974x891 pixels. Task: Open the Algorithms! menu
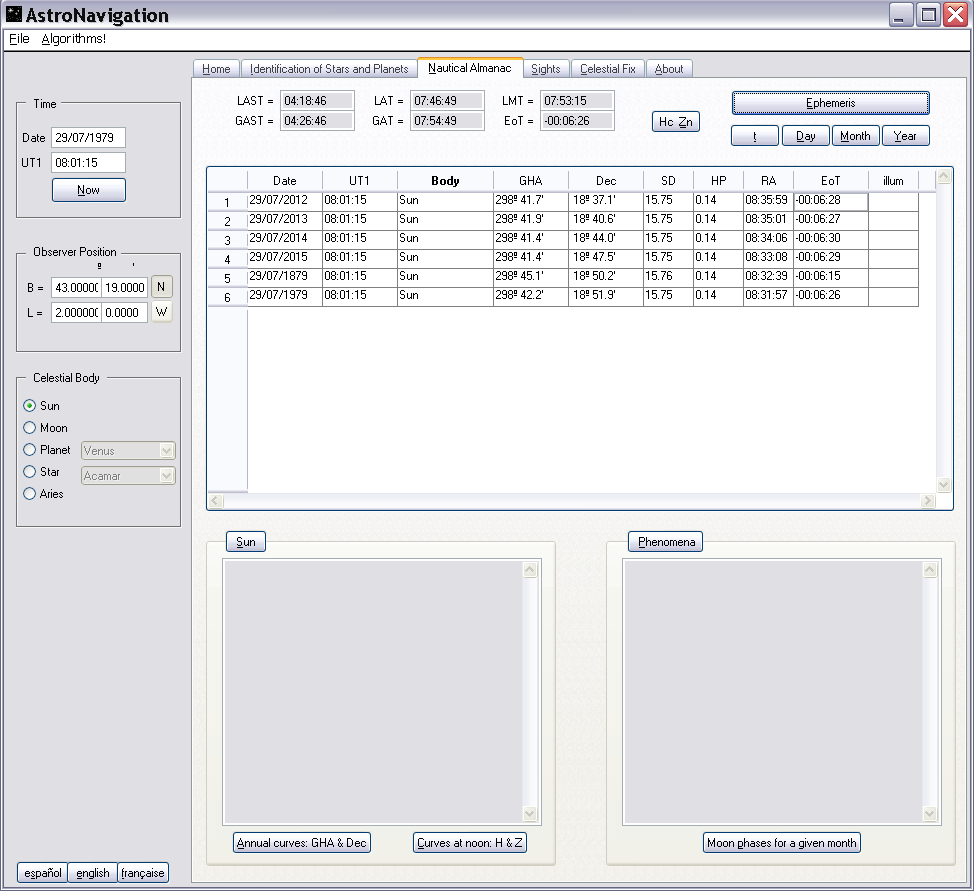coord(73,39)
